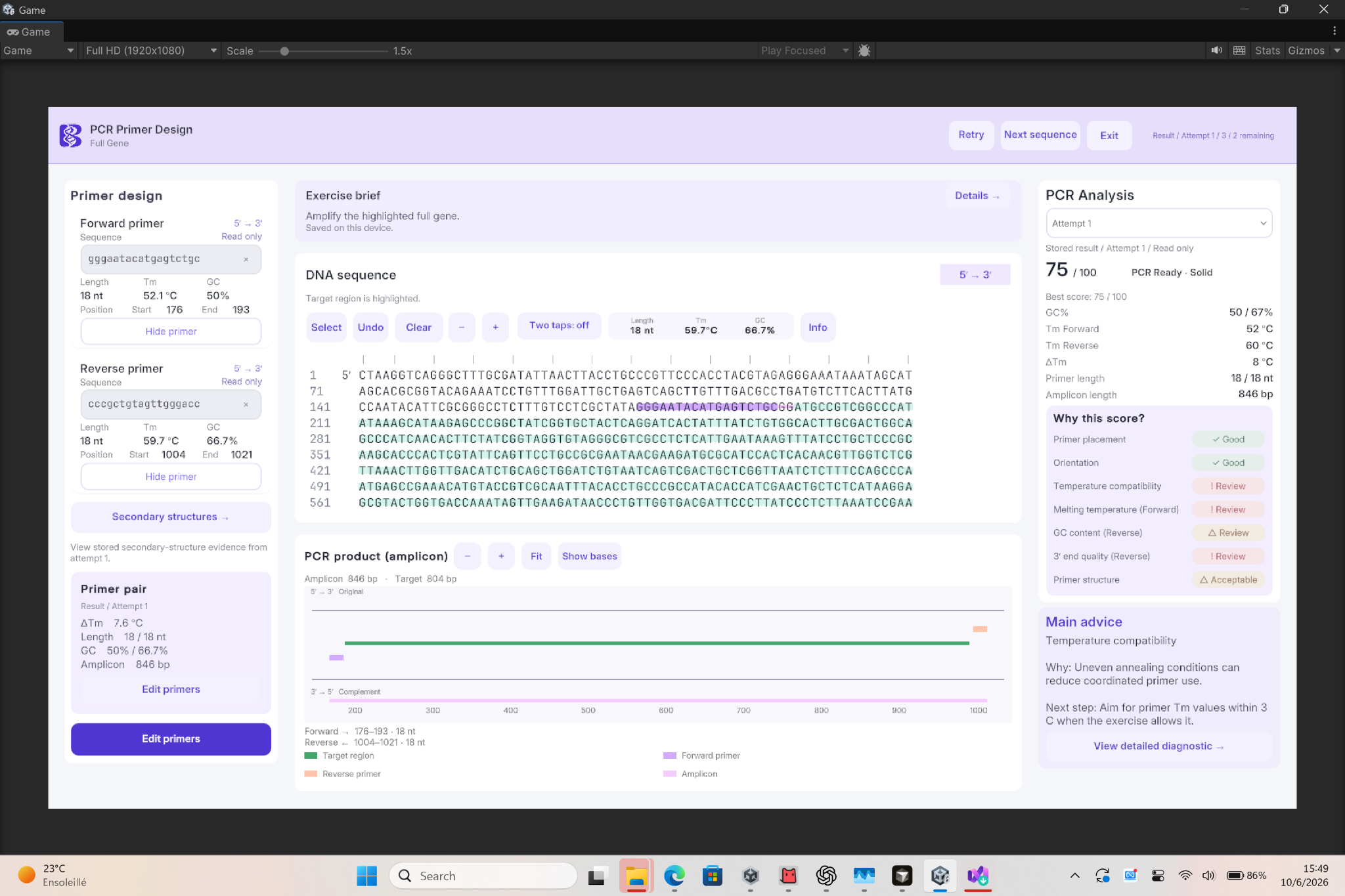Open Microsoft Store from the taskbar
1345x896 pixels.
point(712,876)
